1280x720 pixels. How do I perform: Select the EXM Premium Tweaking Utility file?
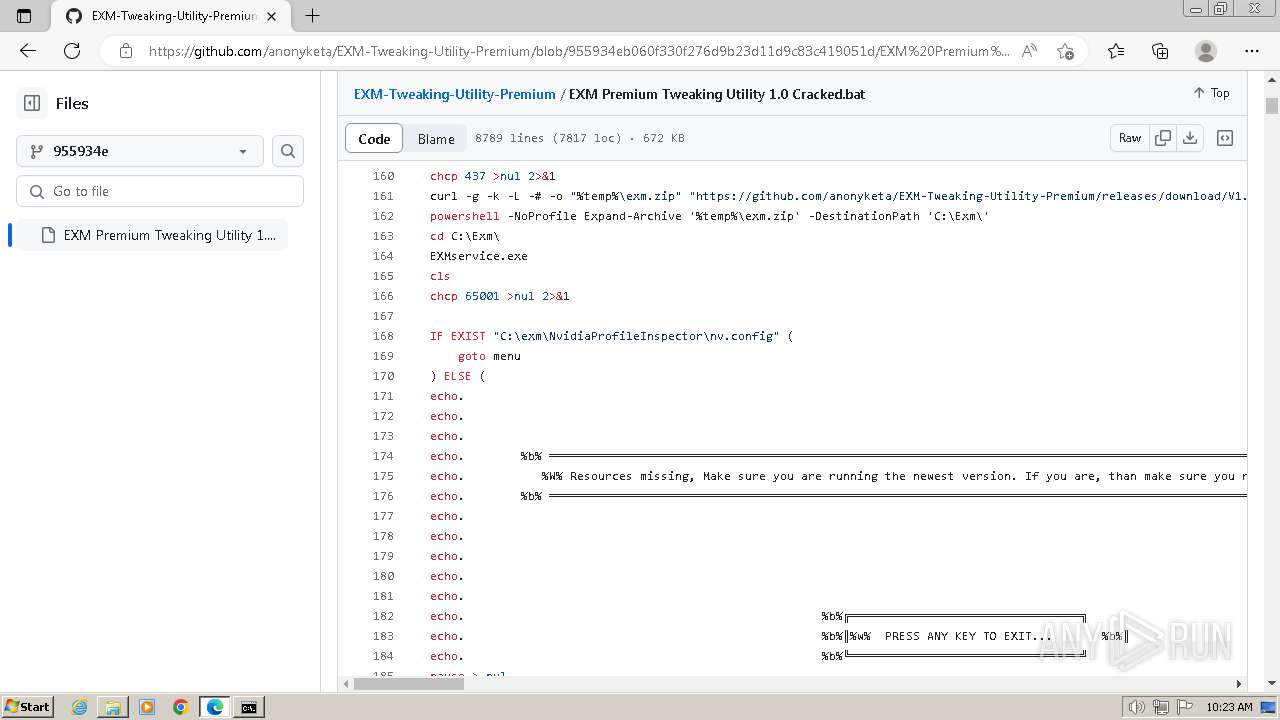[153, 235]
